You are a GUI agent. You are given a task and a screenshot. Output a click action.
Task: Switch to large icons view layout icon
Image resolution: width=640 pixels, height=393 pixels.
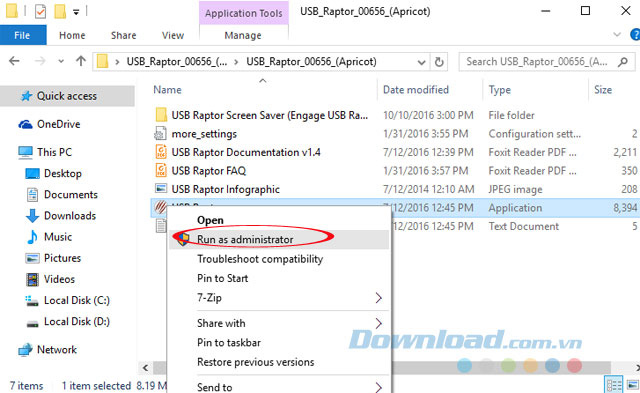632,385
